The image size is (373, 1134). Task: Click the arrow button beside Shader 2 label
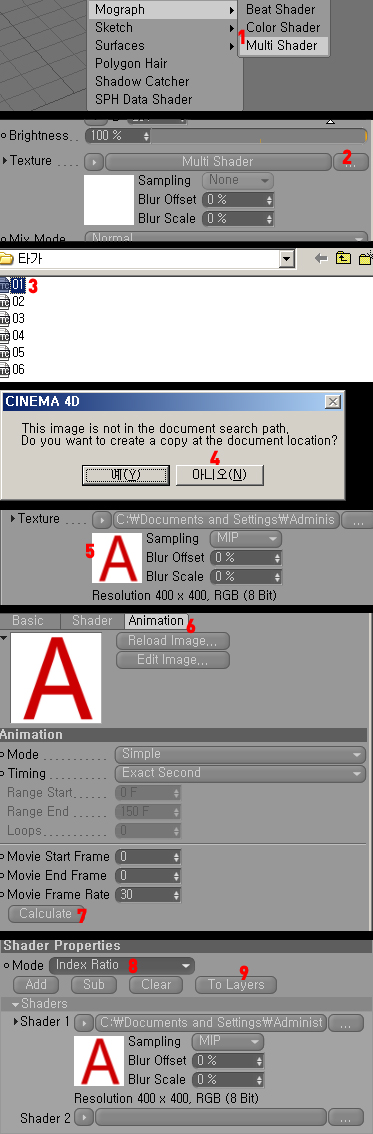tap(85, 1118)
